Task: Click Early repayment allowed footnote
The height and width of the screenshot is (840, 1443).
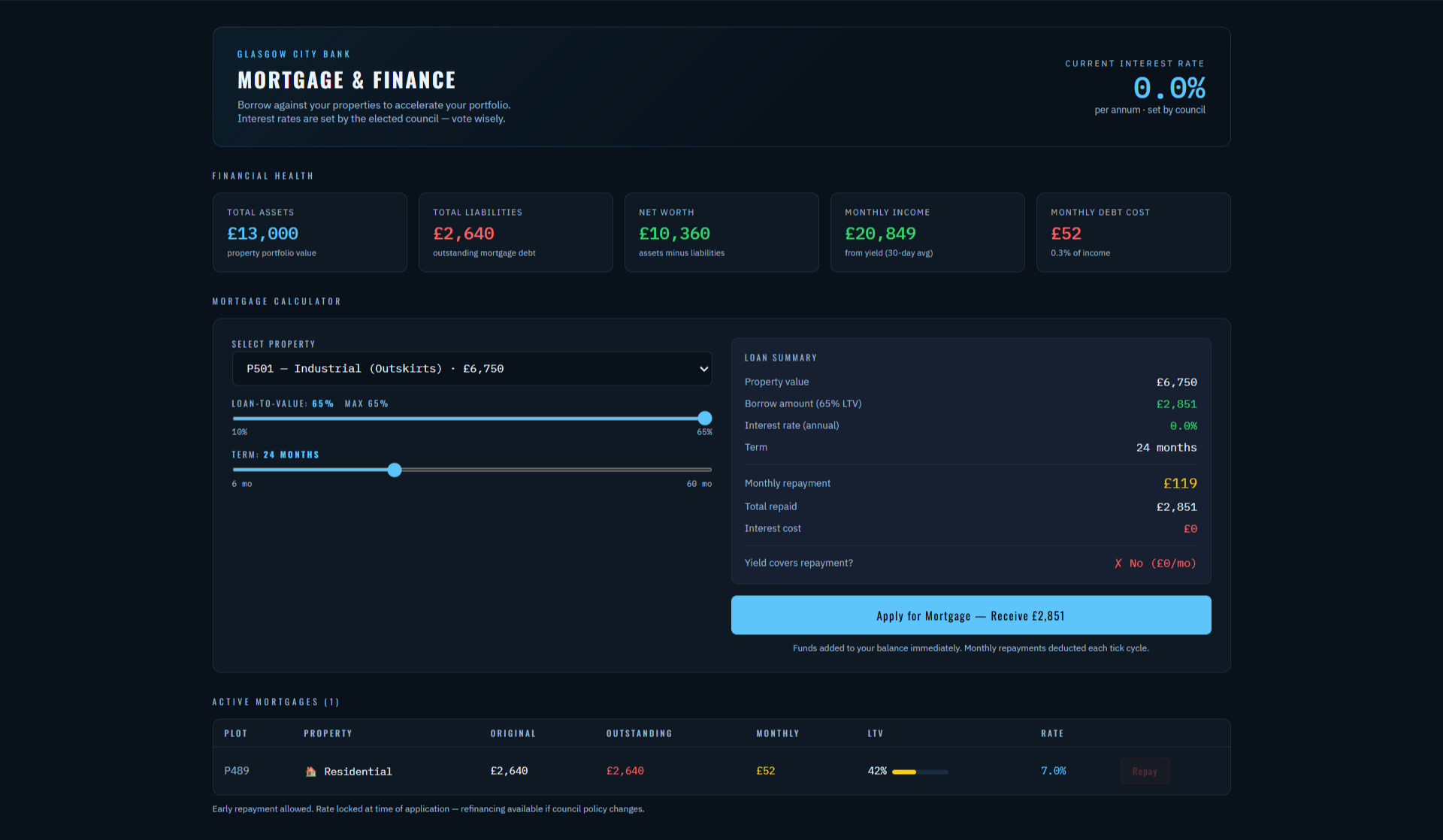Action: (428, 809)
